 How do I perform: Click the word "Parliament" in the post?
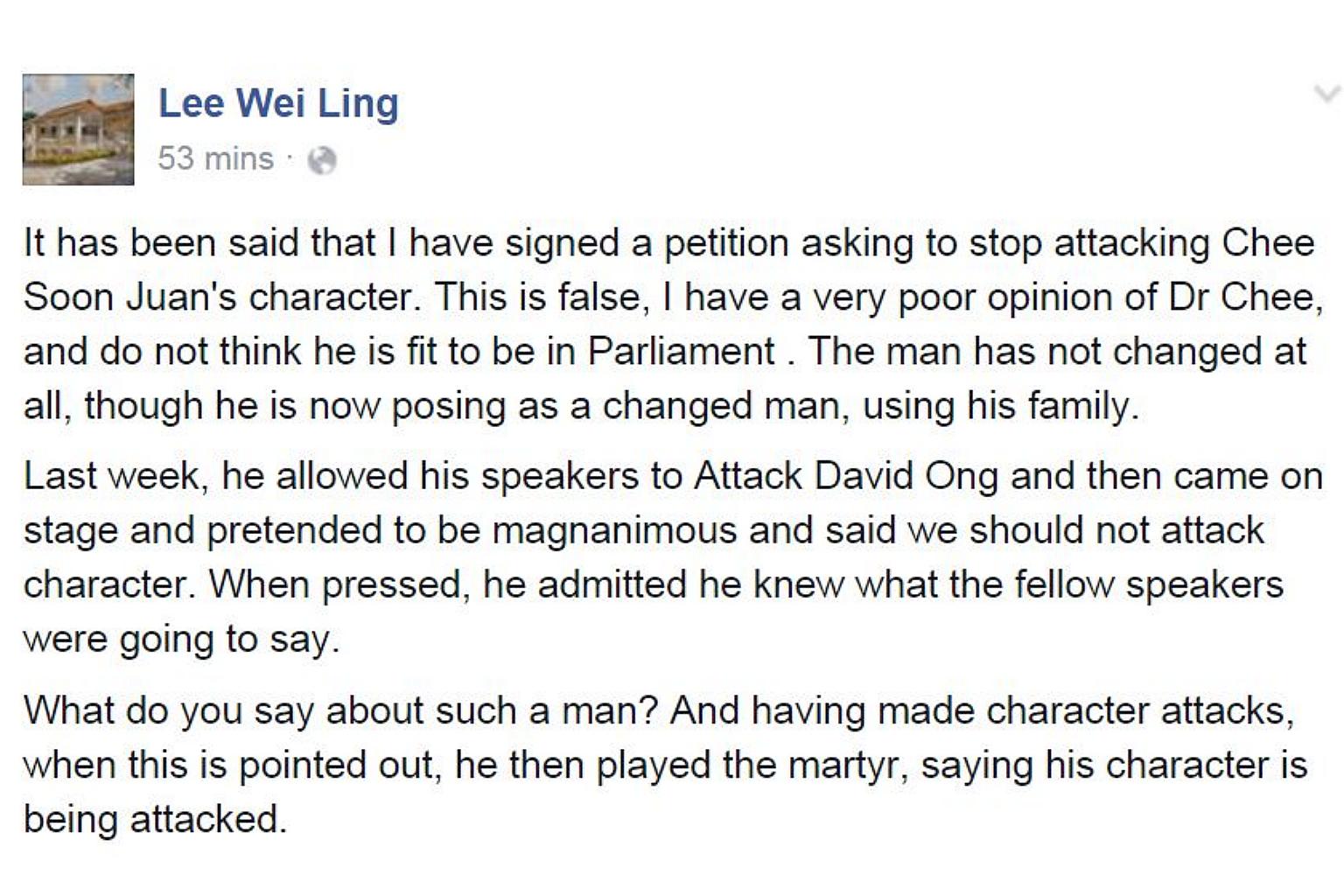tap(681, 352)
